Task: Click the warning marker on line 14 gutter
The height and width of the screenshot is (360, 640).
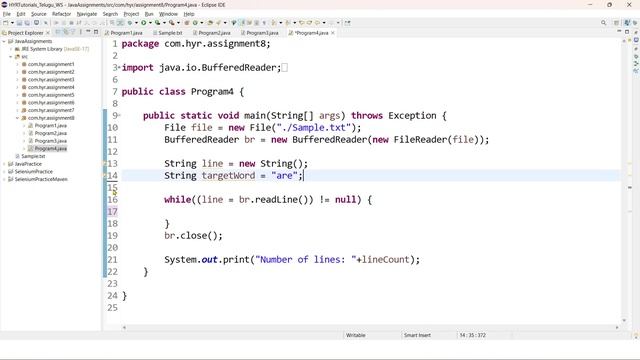Action: coord(104,176)
